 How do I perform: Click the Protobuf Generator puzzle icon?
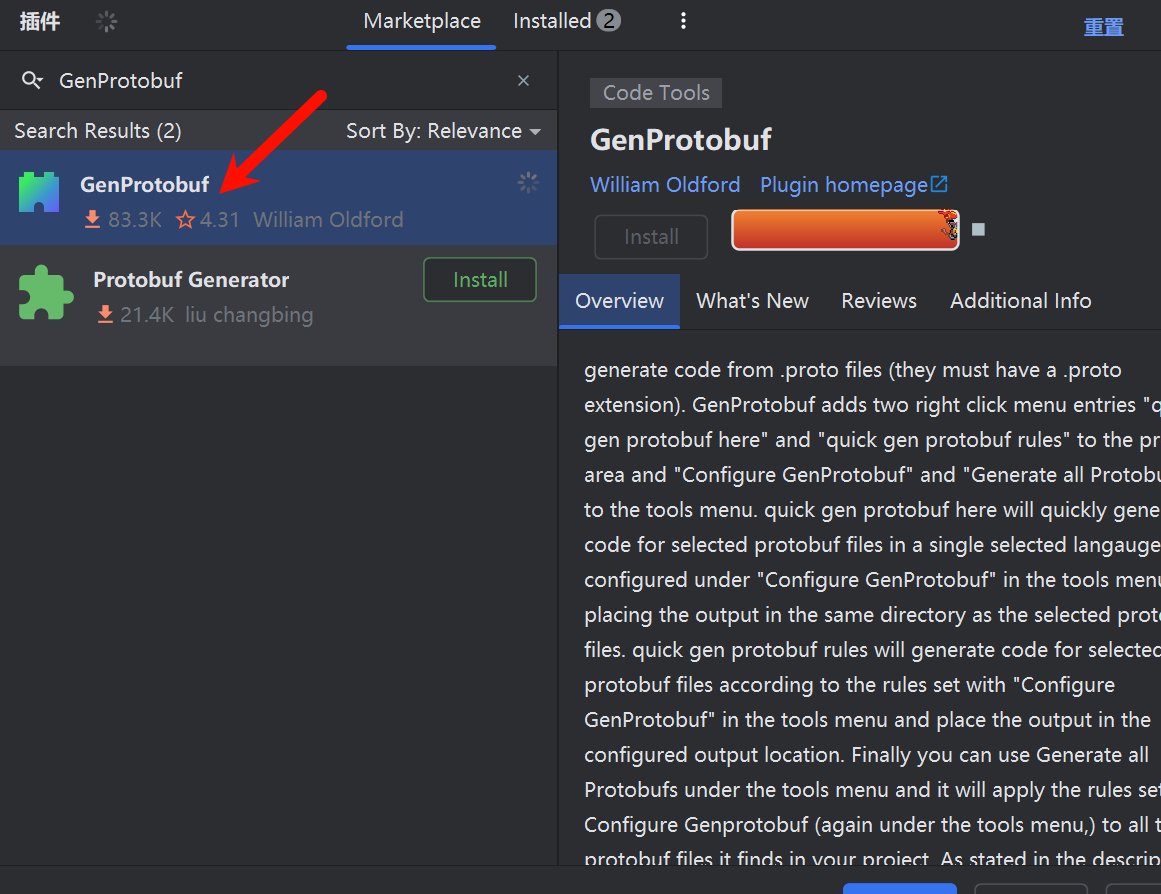click(x=46, y=292)
